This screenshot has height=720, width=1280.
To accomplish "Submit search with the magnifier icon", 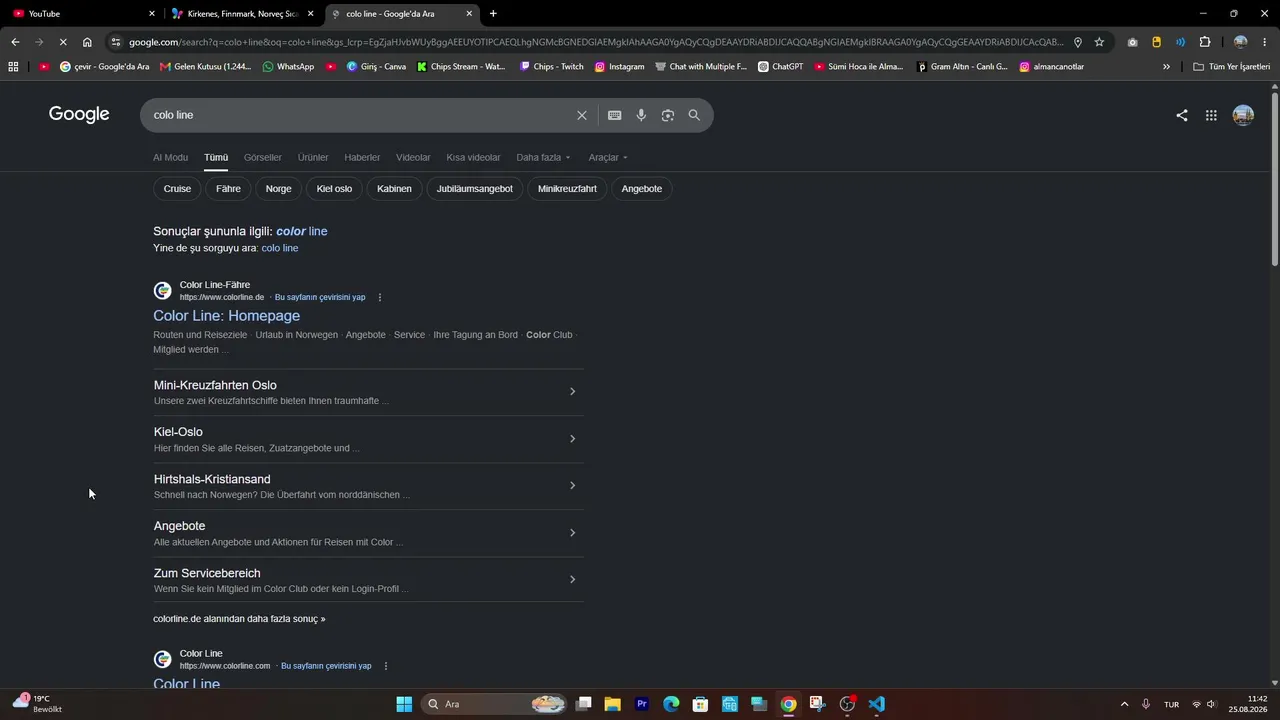I will [x=694, y=115].
